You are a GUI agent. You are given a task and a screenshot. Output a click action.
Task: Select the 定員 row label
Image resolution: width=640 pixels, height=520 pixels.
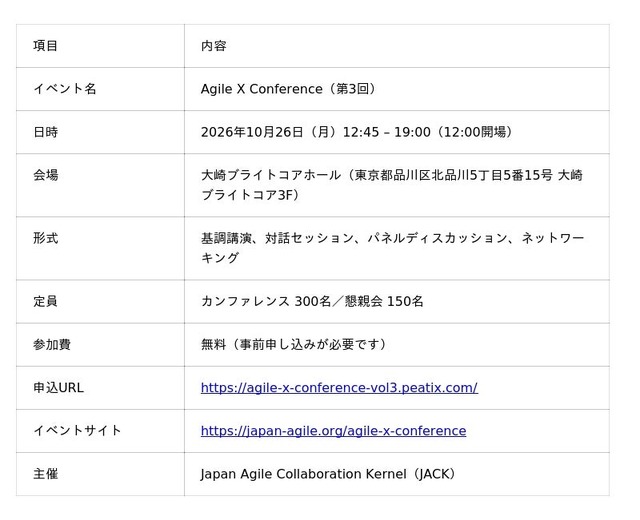click(45, 301)
